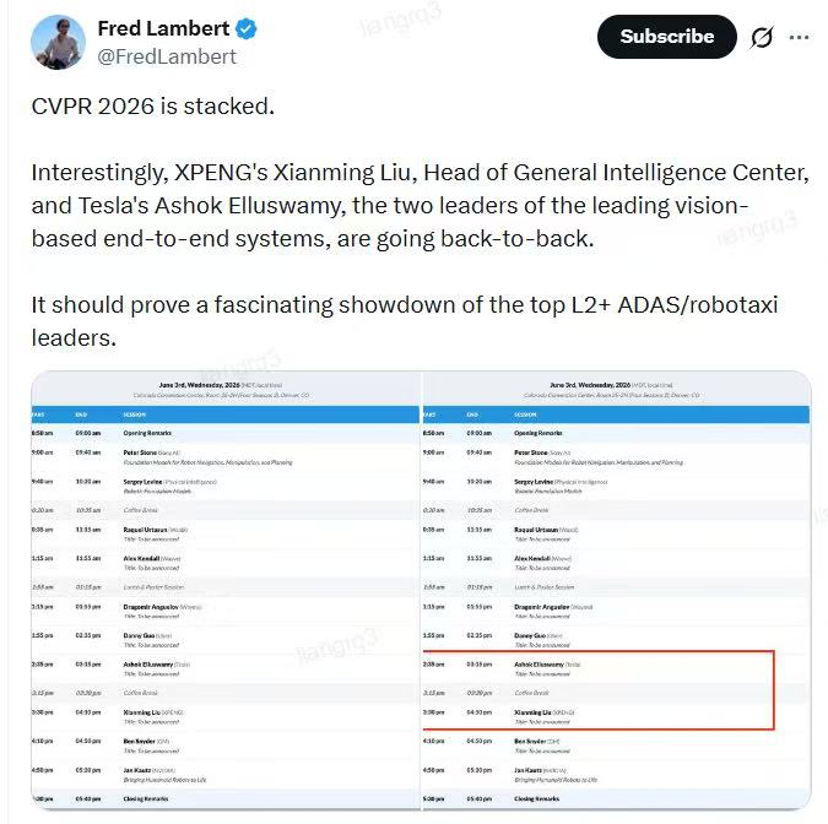Click the Raquel Urtasun row in right schedule
The width and height of the screenshot is (828, 824).
[x=616, y=534]
